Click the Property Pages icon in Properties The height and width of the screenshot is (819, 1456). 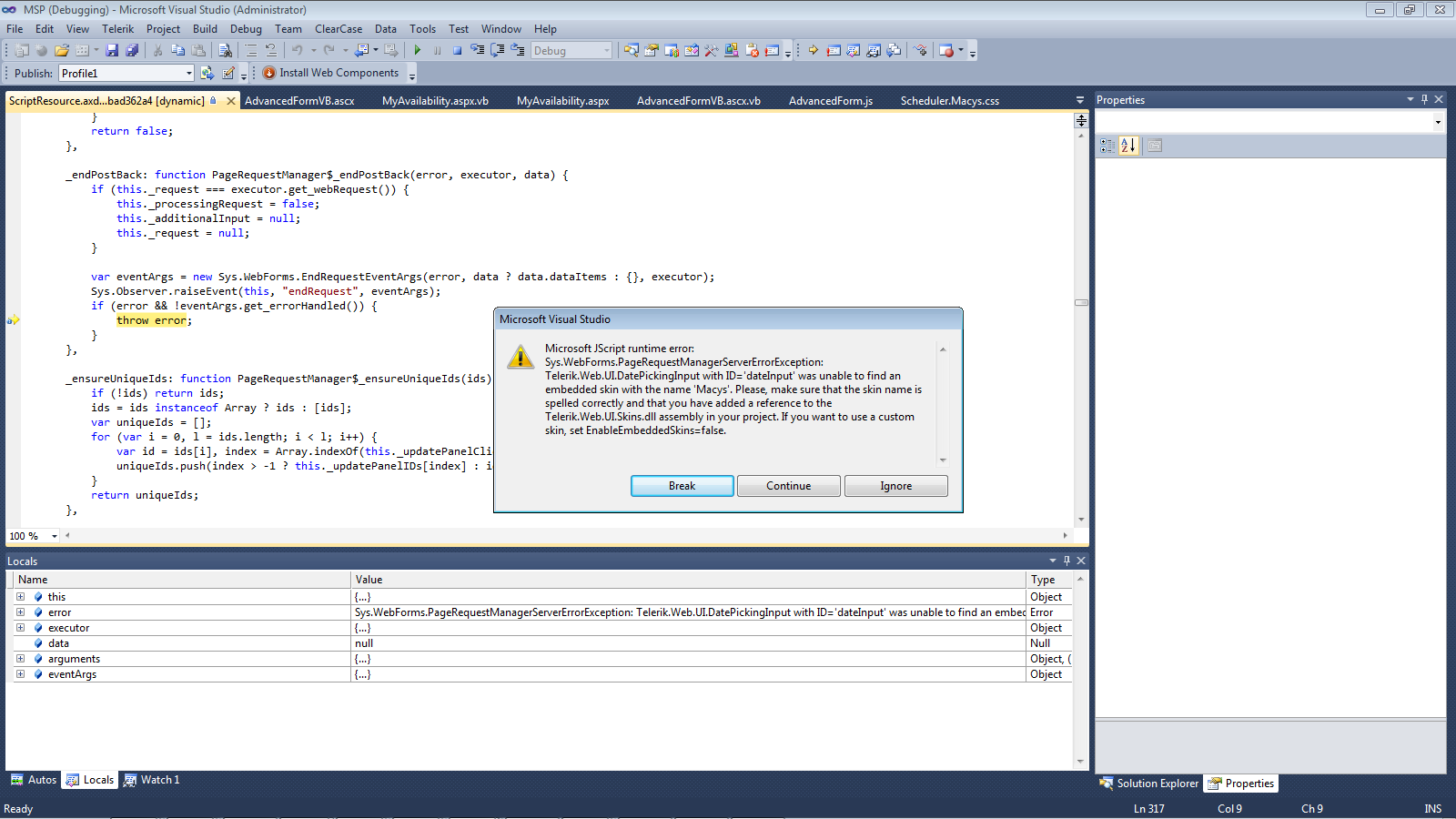(1155, 146)
